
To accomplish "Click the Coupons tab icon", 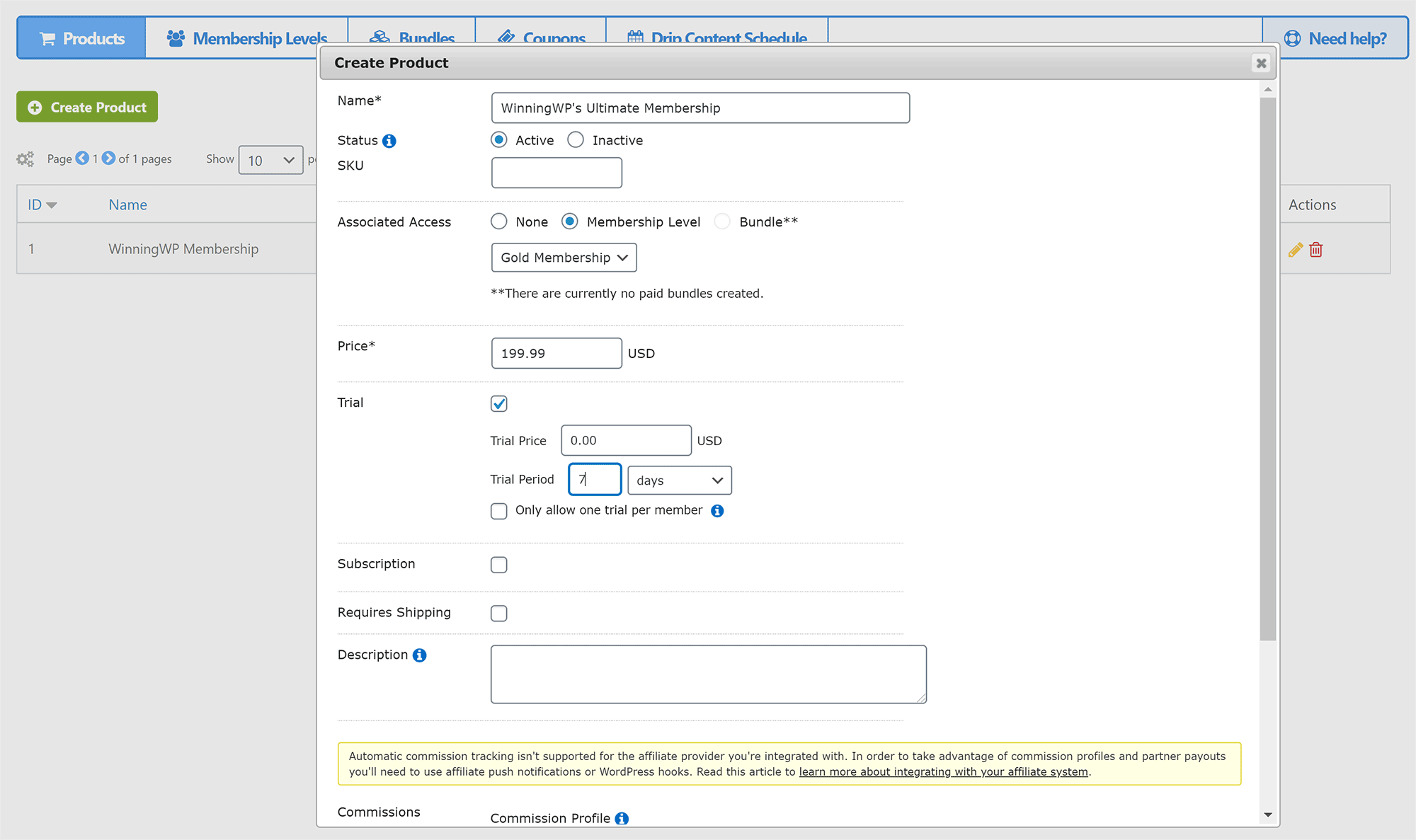I will point(502,37).
